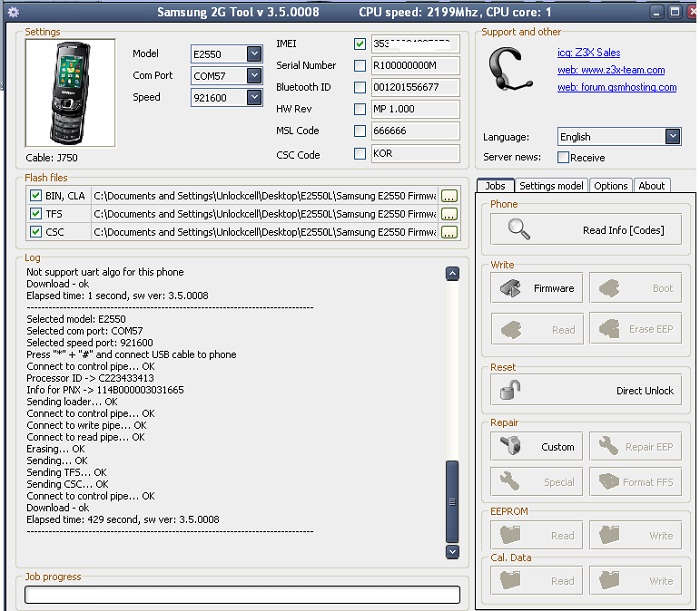Click log line 'Info for PNX'
Viewport: 700px width, 611px height.
(x=105, y=390)
